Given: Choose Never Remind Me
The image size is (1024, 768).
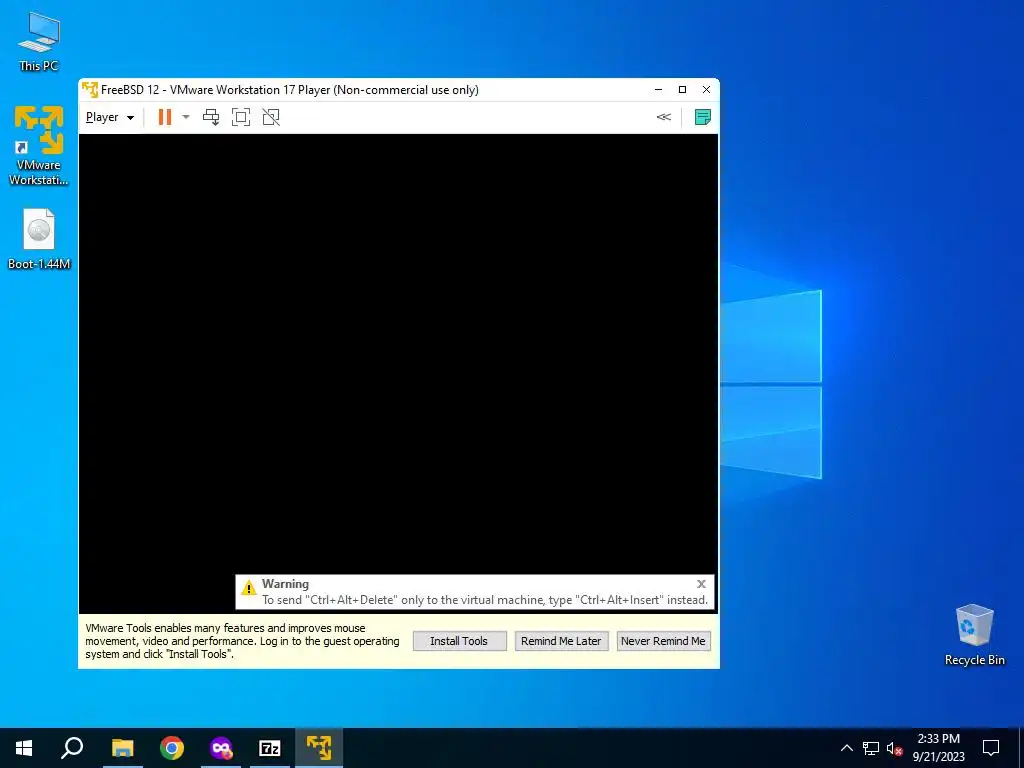Looking at the screenshot, I should pyautogui.click(x=663, y=641).
